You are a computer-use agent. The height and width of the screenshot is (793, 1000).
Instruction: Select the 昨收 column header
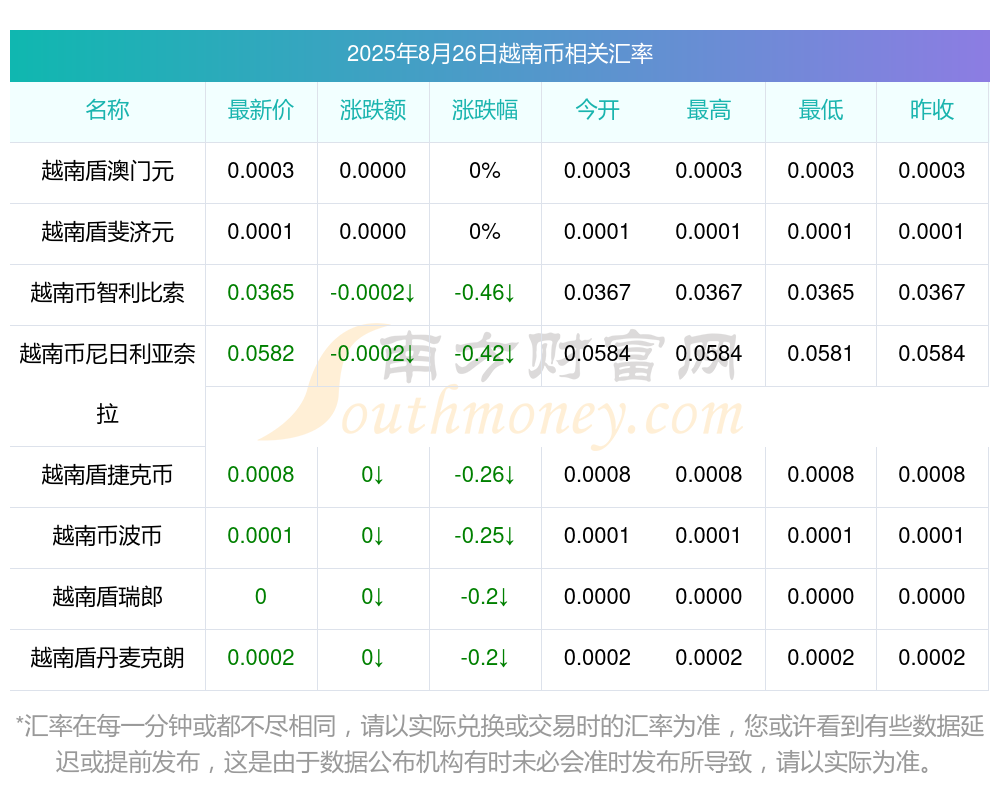click(x=932, y=110)
